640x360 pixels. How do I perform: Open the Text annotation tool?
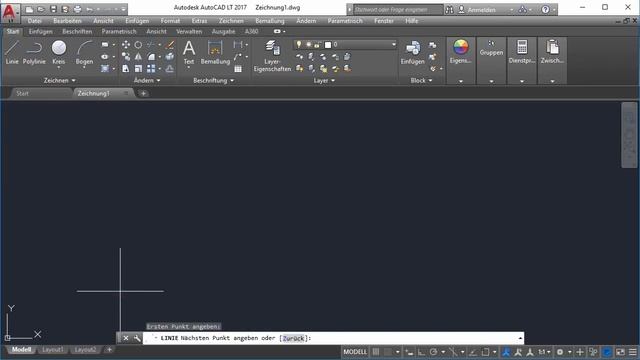pyautogui.click(x=189, y=52)
